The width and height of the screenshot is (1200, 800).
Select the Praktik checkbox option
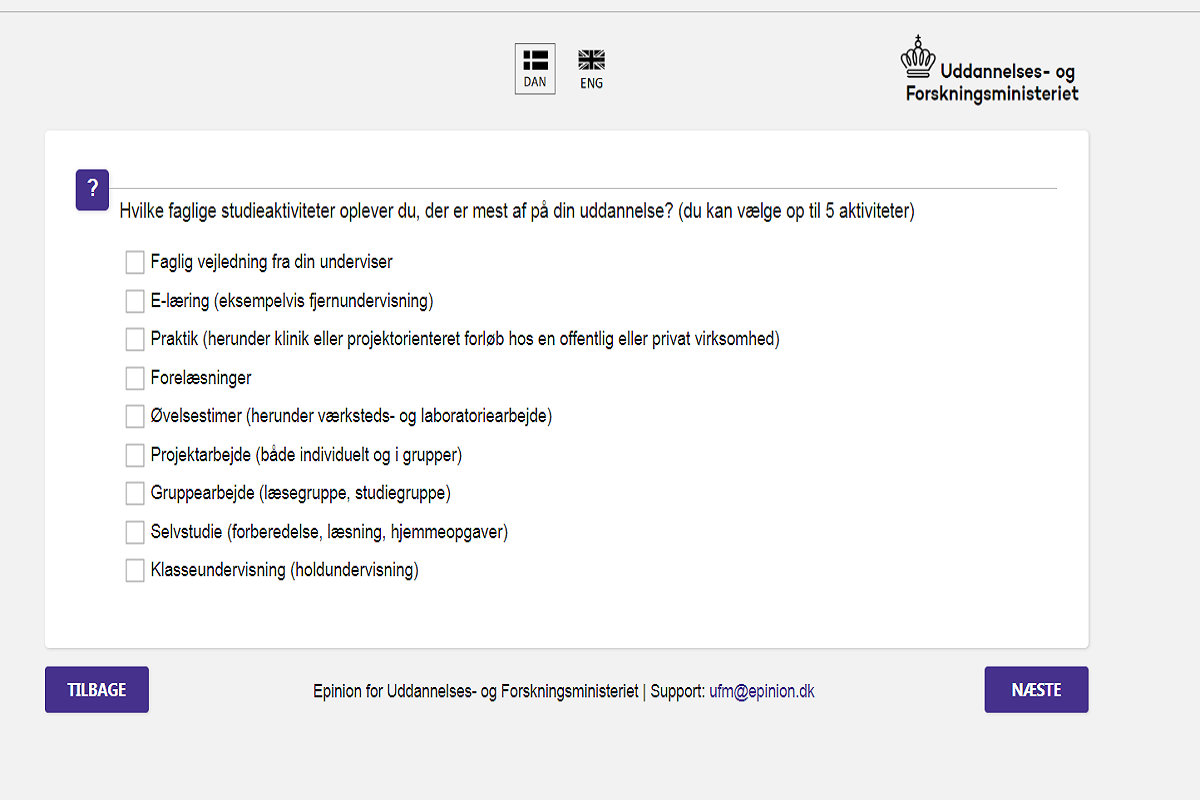coord(135,339)
